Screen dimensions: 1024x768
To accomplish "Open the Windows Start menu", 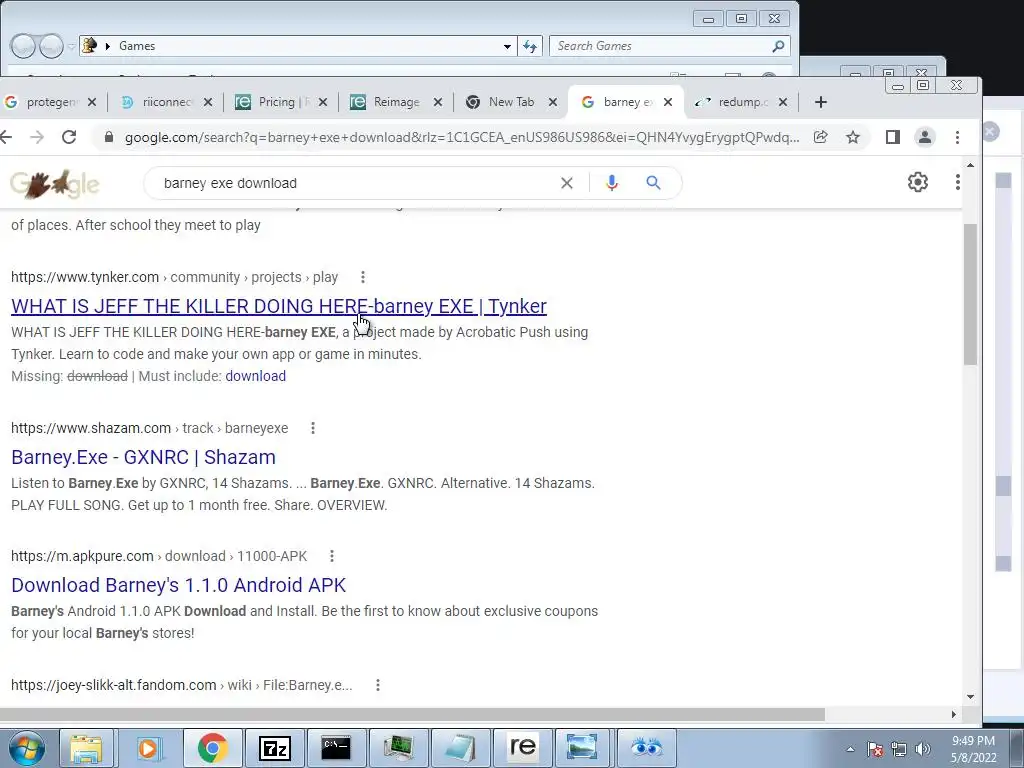I will coord(27,748).
